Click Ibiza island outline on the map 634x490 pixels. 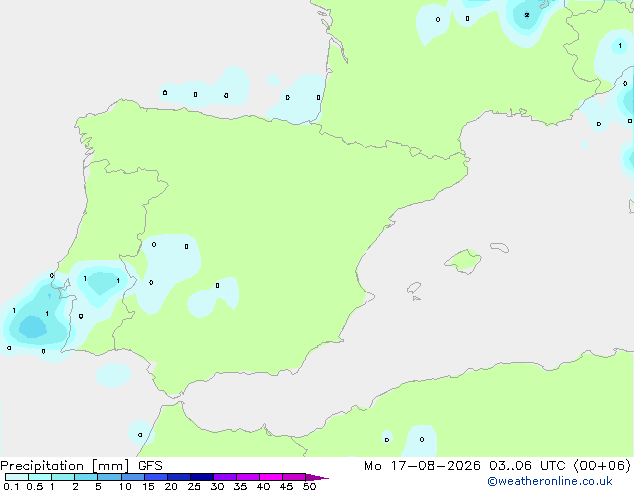(x=414, y=288)
